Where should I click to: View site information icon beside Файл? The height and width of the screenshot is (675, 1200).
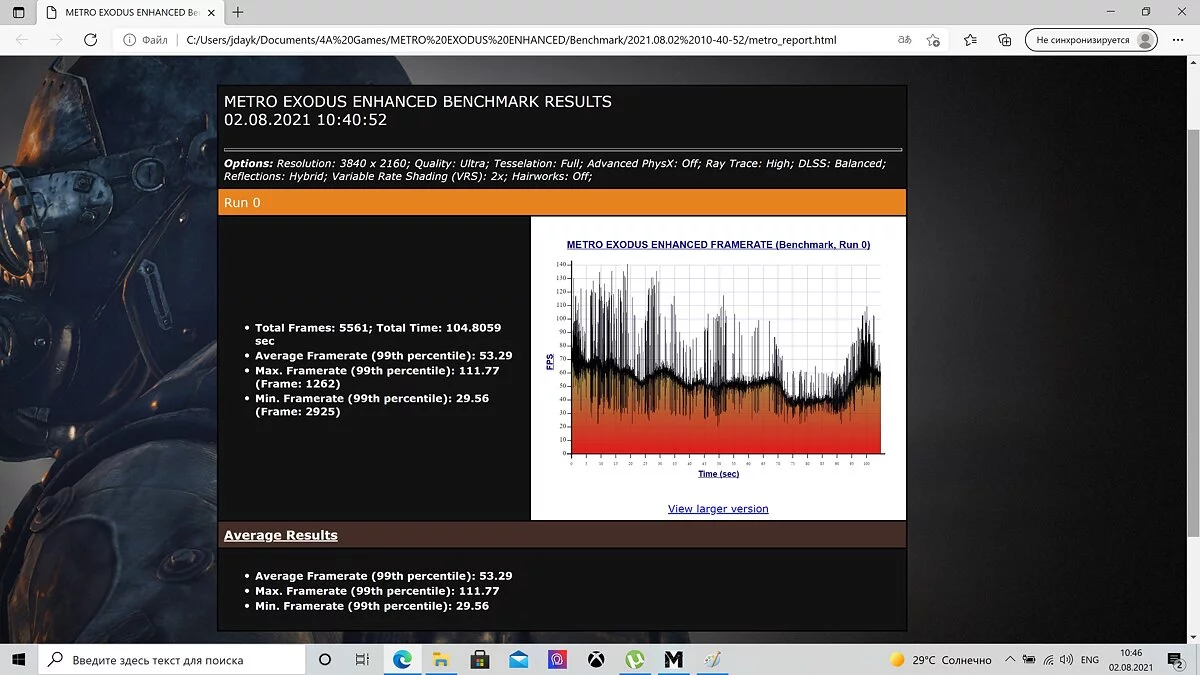tap(129, 40)
